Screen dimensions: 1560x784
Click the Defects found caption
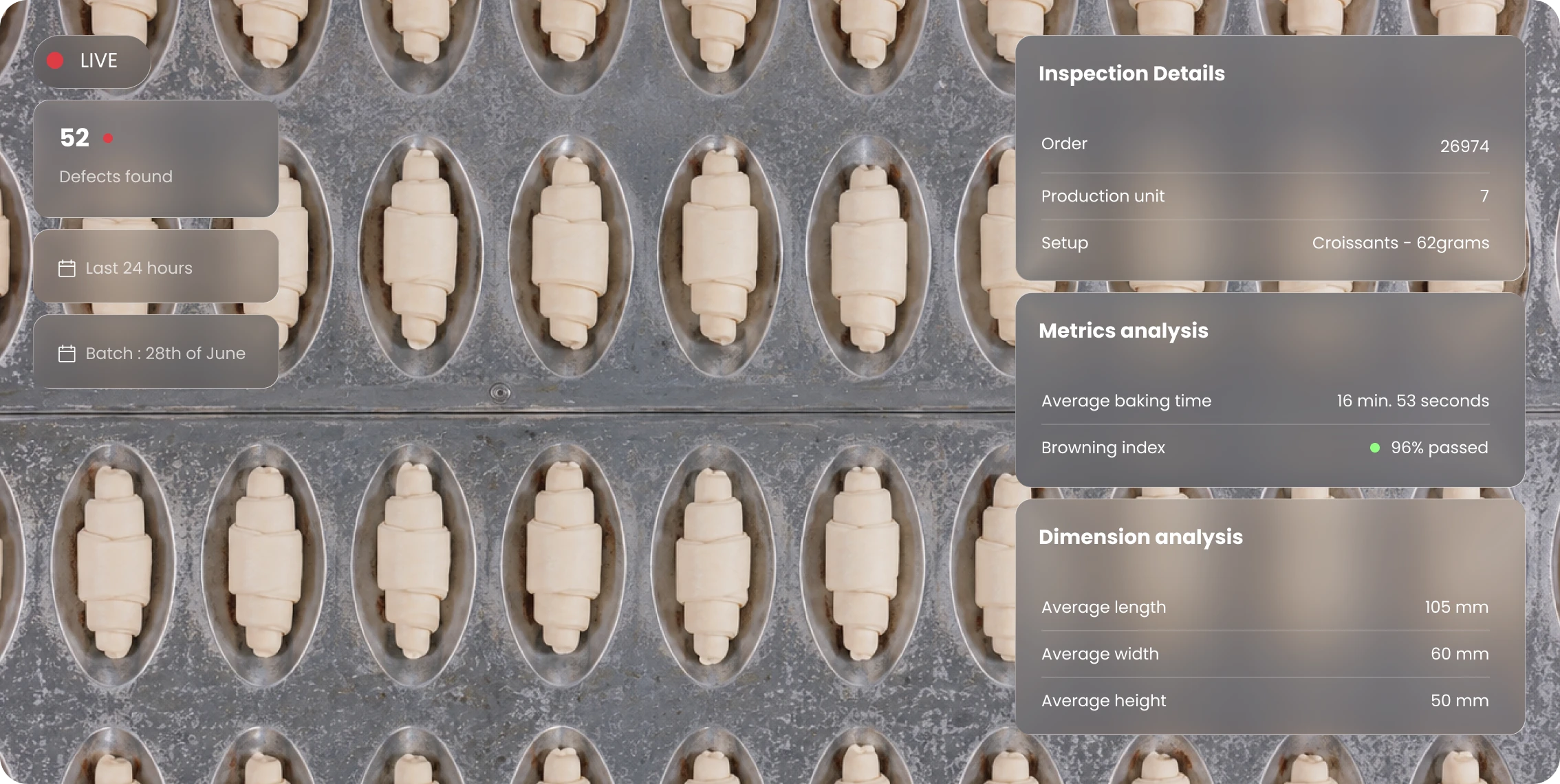tap(116, 177)
